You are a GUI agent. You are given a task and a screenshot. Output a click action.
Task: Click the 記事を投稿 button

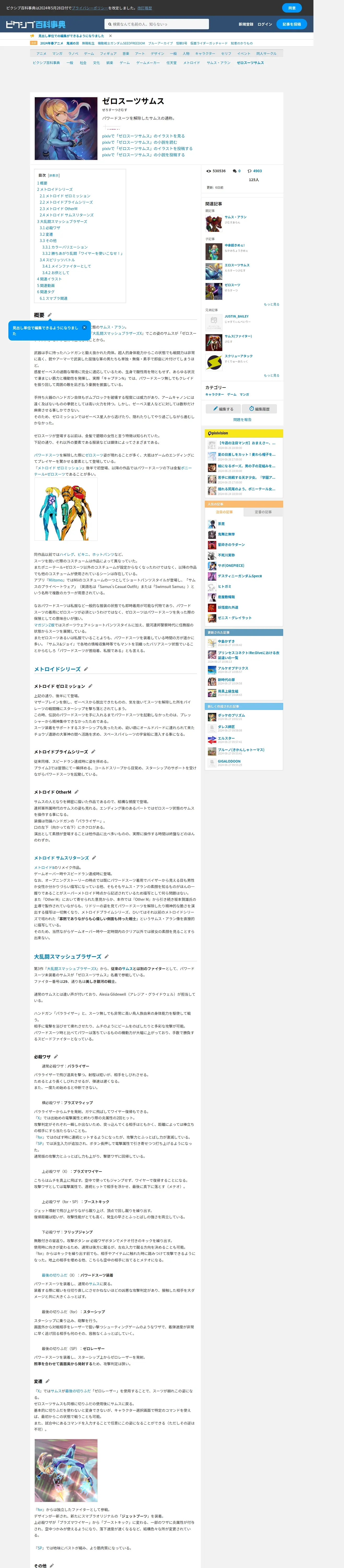click(x=292, y=24)
